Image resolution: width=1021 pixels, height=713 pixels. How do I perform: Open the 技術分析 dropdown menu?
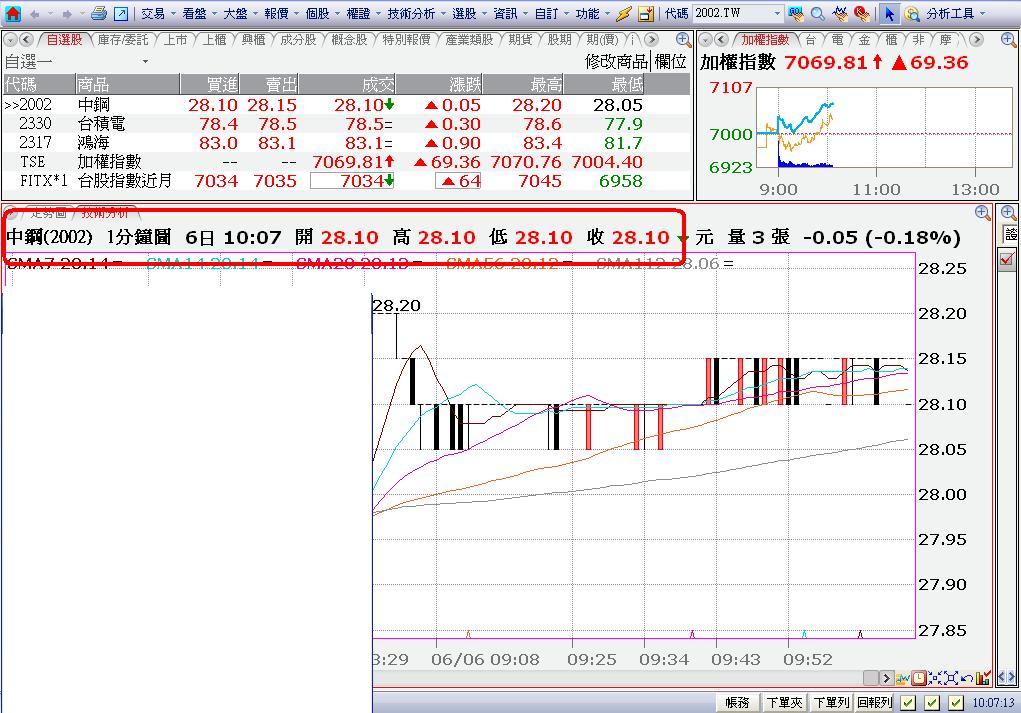[415, 13]
